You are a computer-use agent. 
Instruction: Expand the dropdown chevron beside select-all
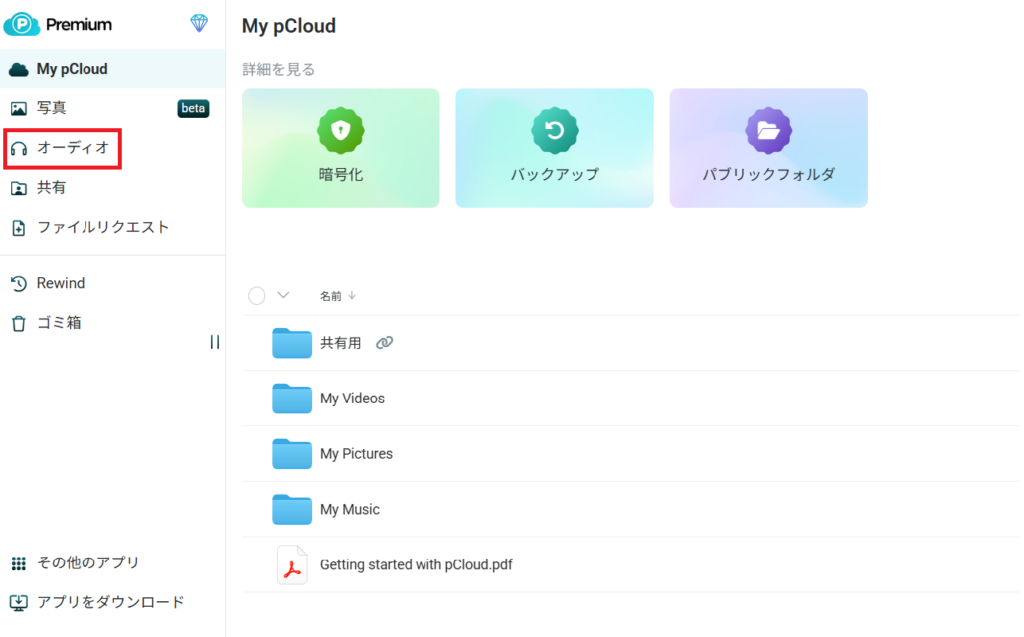coord(283,295)
